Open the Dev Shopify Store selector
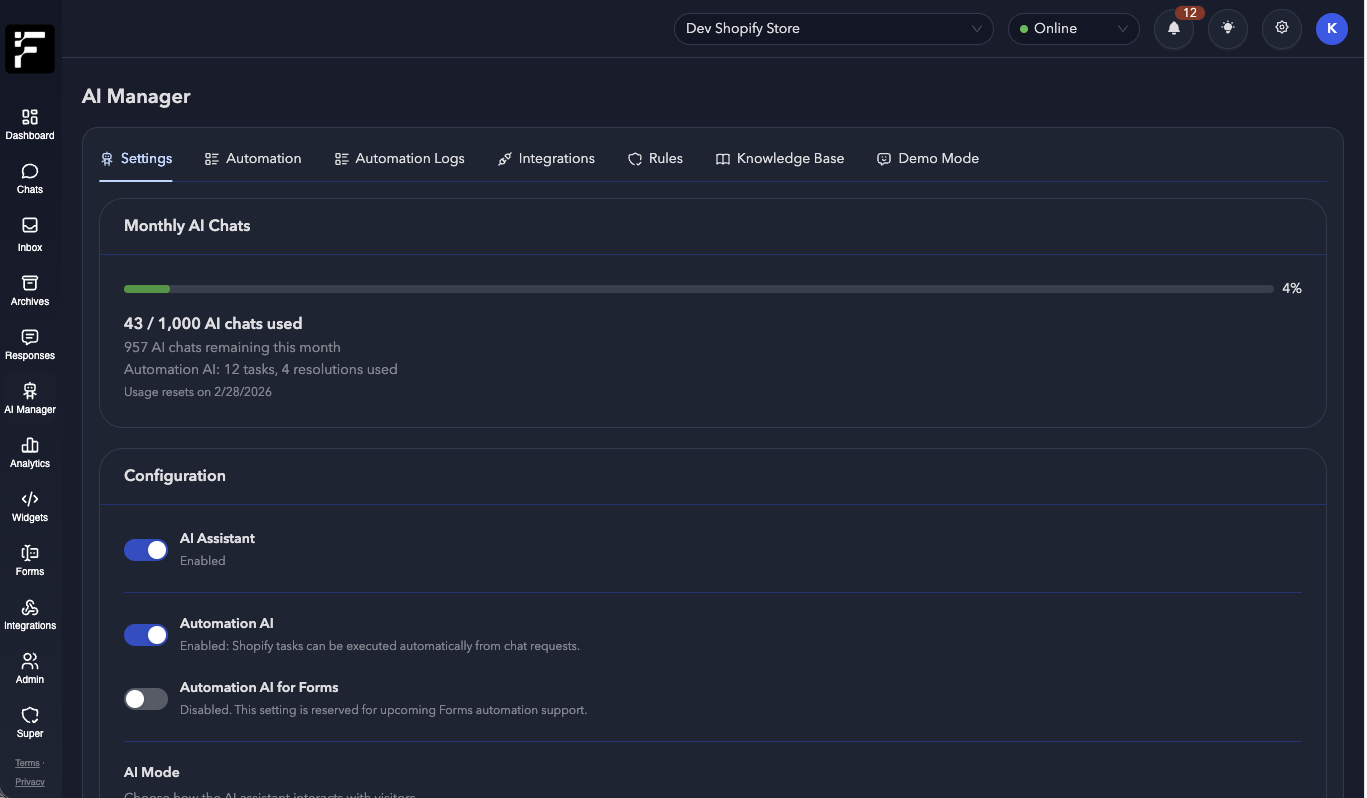Image resolution: width=1367 pixels, height=798 pixels. (x=833, y=29)
